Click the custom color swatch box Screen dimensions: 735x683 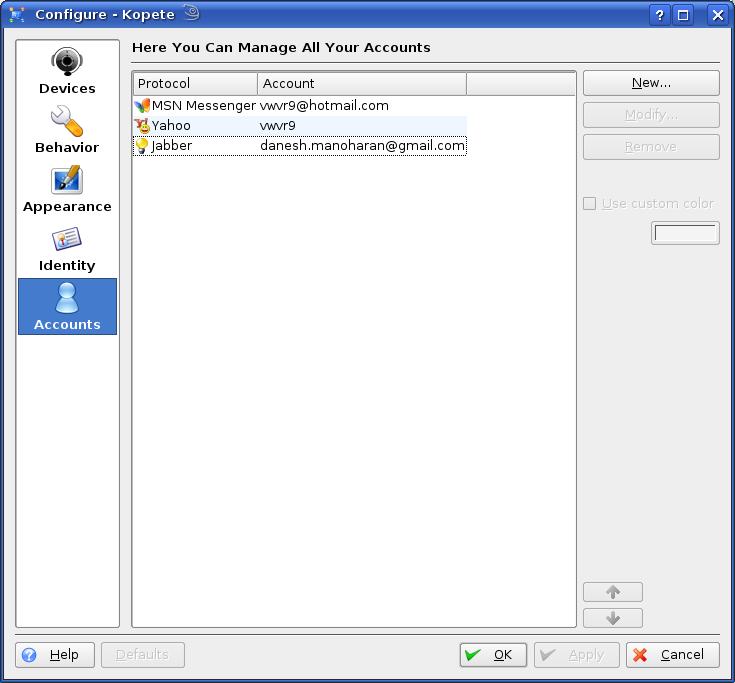tap(685, 233)
